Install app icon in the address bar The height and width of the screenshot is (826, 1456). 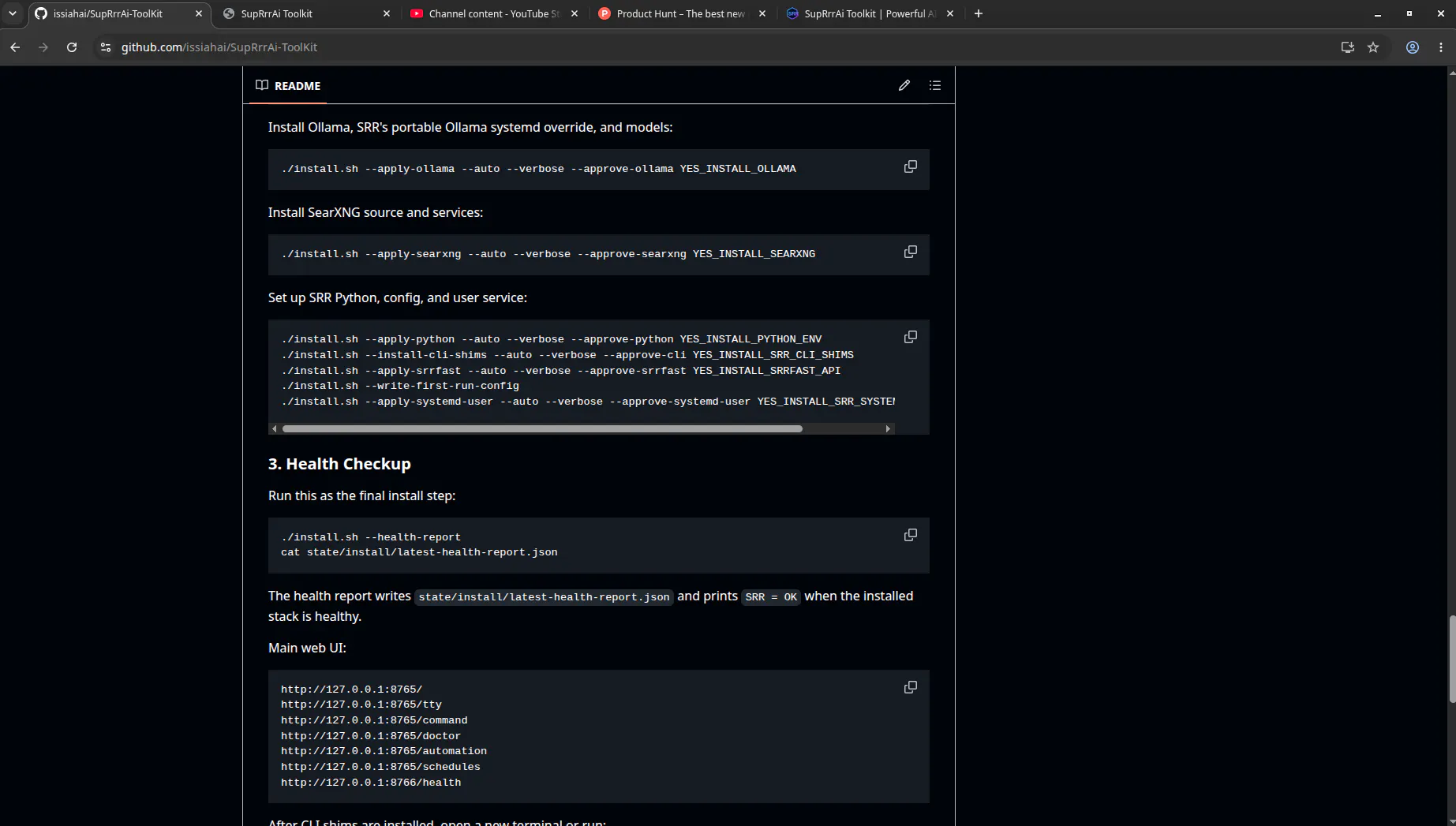[x=1347, y=47]
